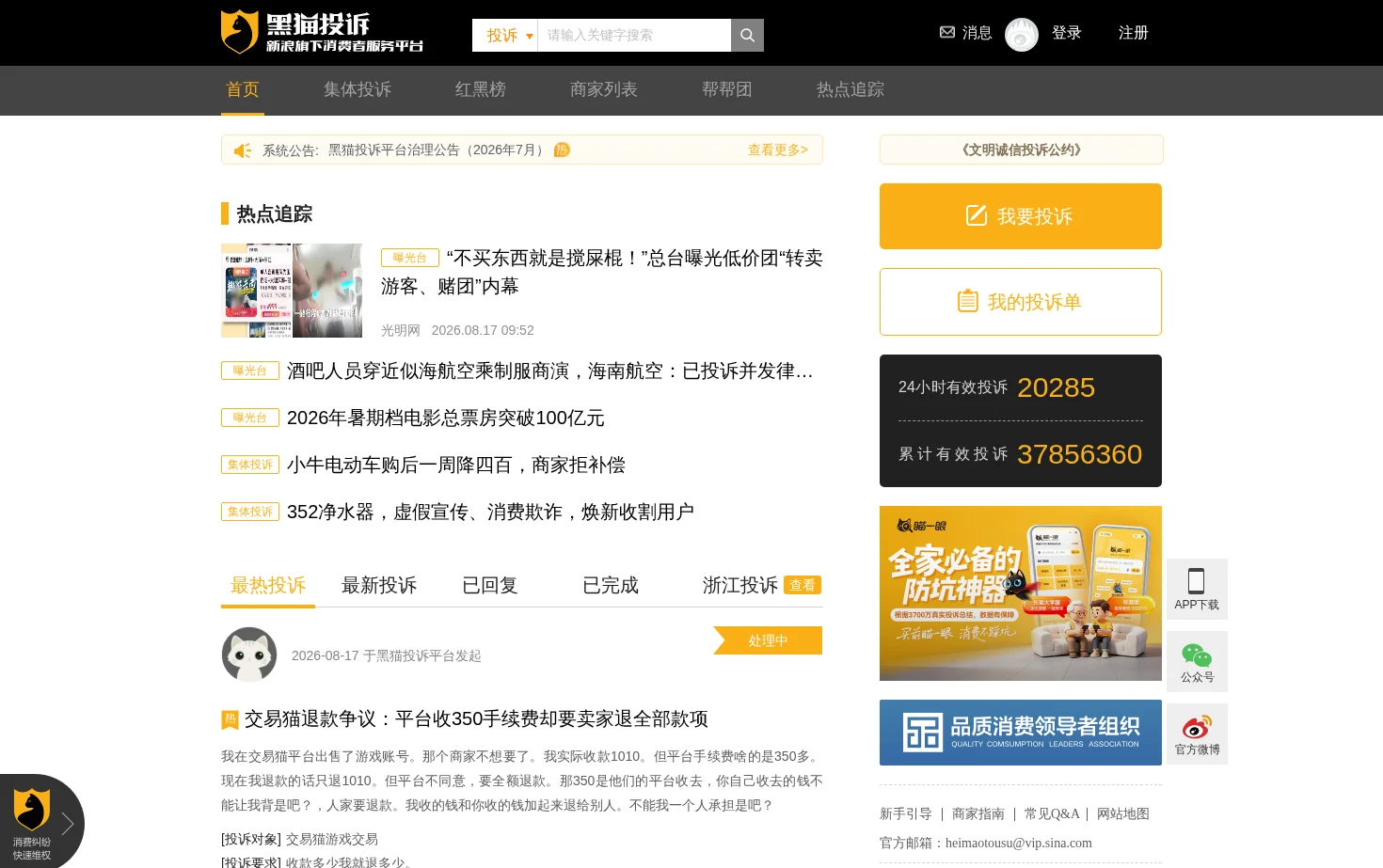
Task: Click the 黑猫投诉 logo in the header
Action: tap(322, 32)
